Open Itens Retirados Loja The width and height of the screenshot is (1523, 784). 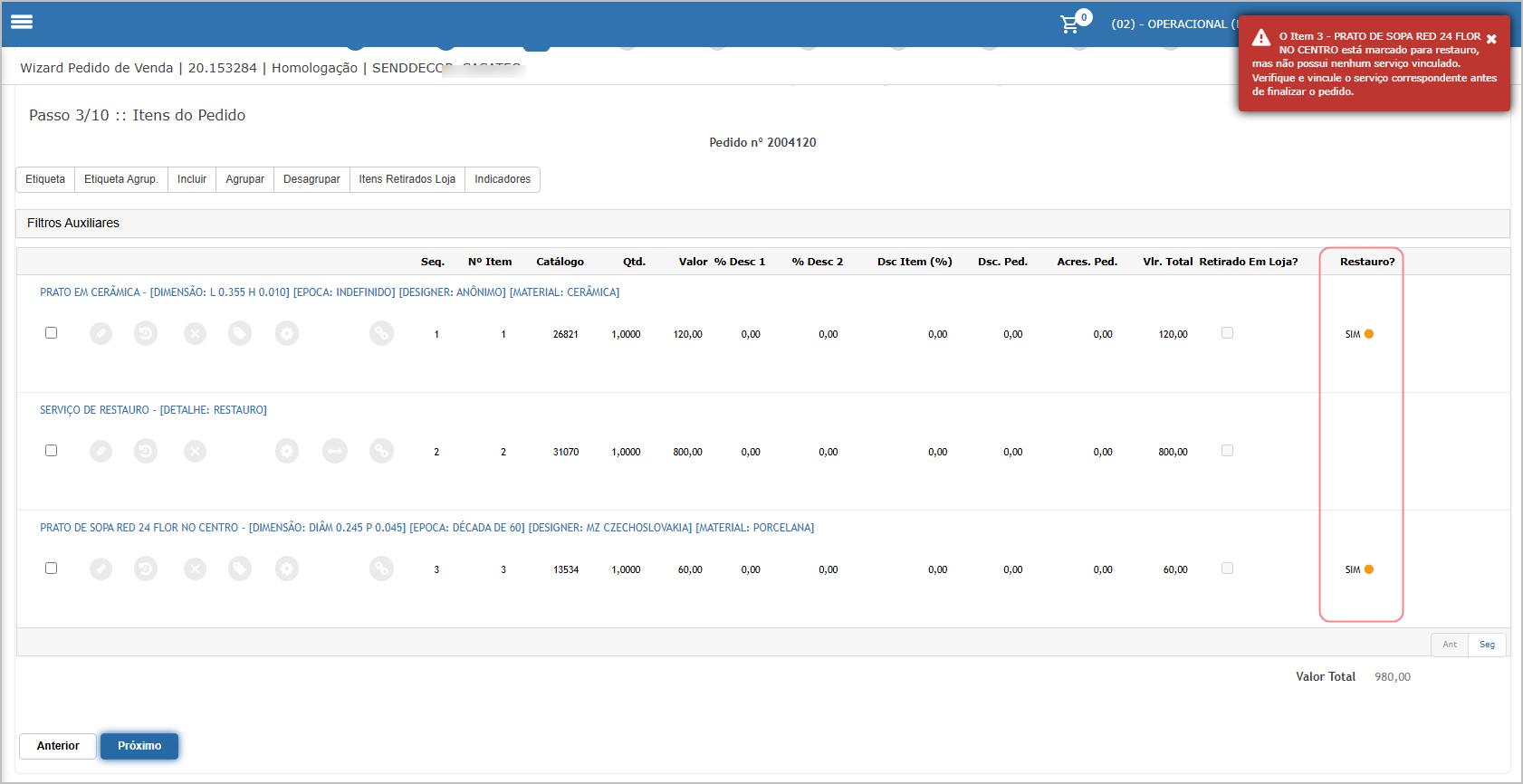[407, 179]
